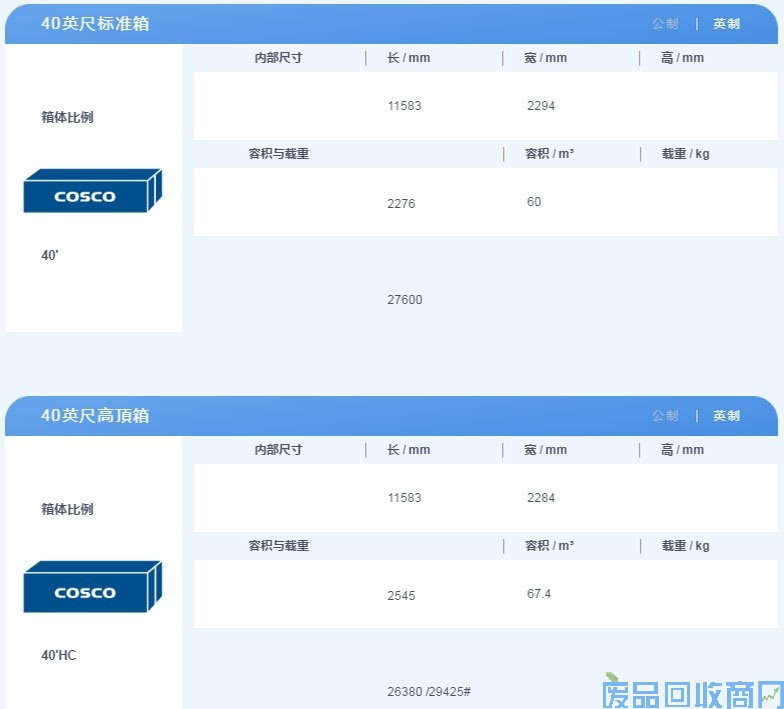Click the 2276 height value
The width and height of the screenshot is (784, 709).
(x=401, y=204)
